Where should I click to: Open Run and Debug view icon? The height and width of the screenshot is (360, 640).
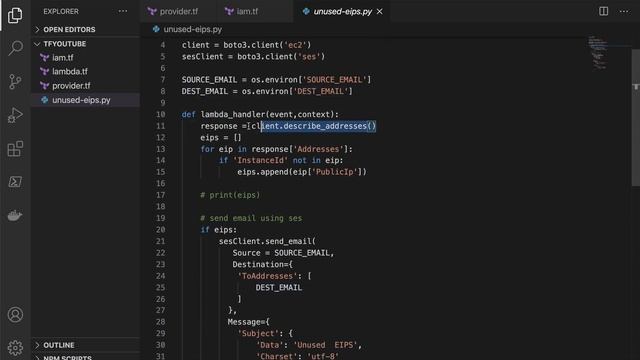tap(15, 115)
